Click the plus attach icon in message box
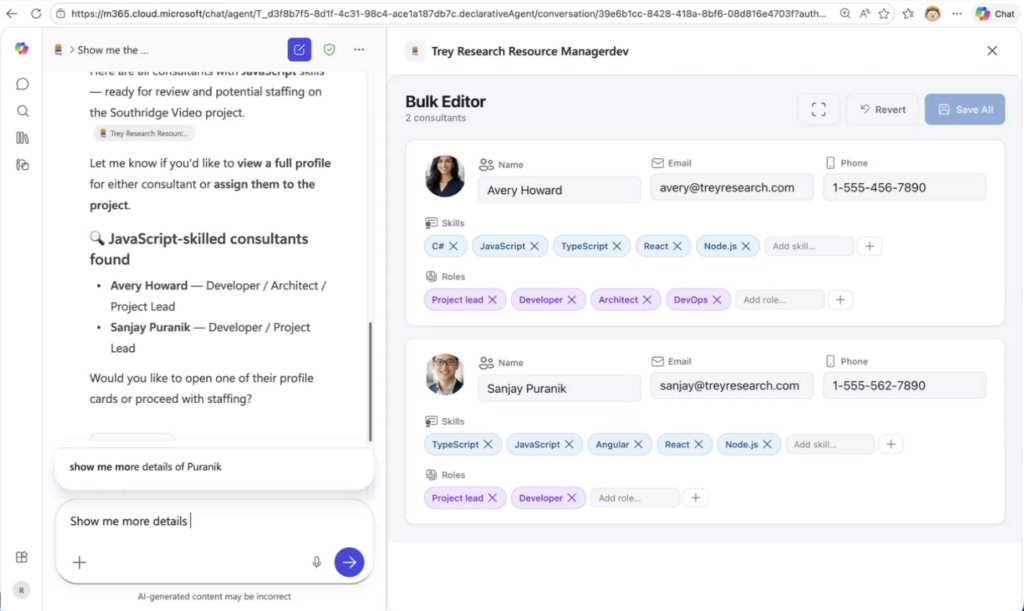 click(80, 562)
